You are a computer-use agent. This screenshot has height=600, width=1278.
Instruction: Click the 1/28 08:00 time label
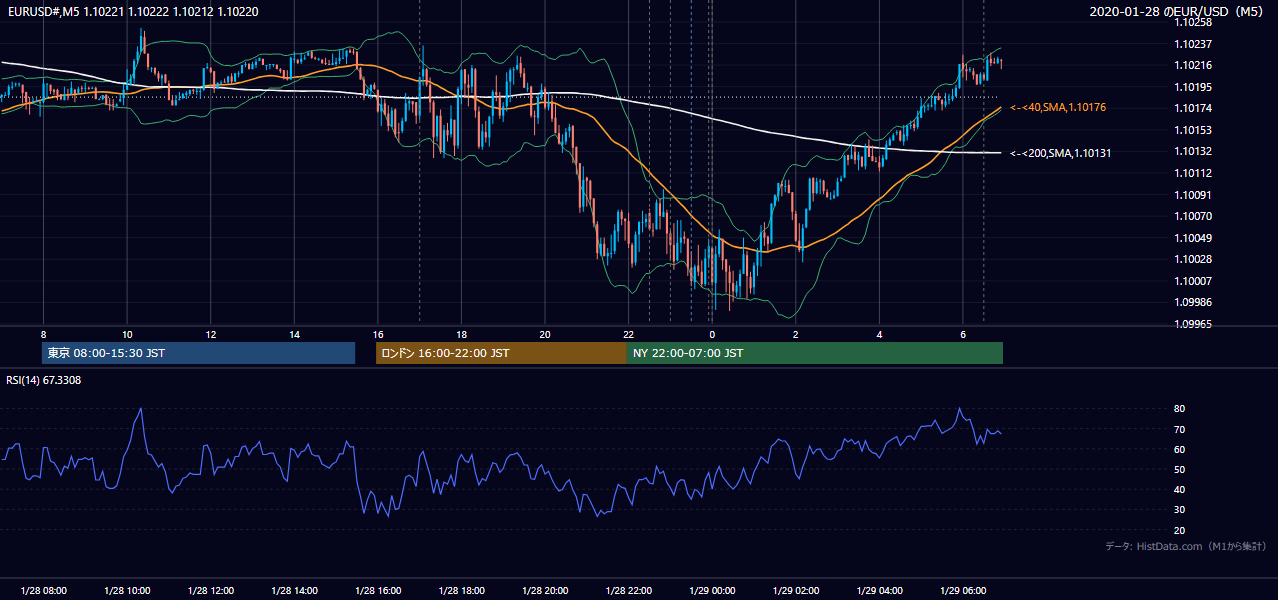point(43,590)
